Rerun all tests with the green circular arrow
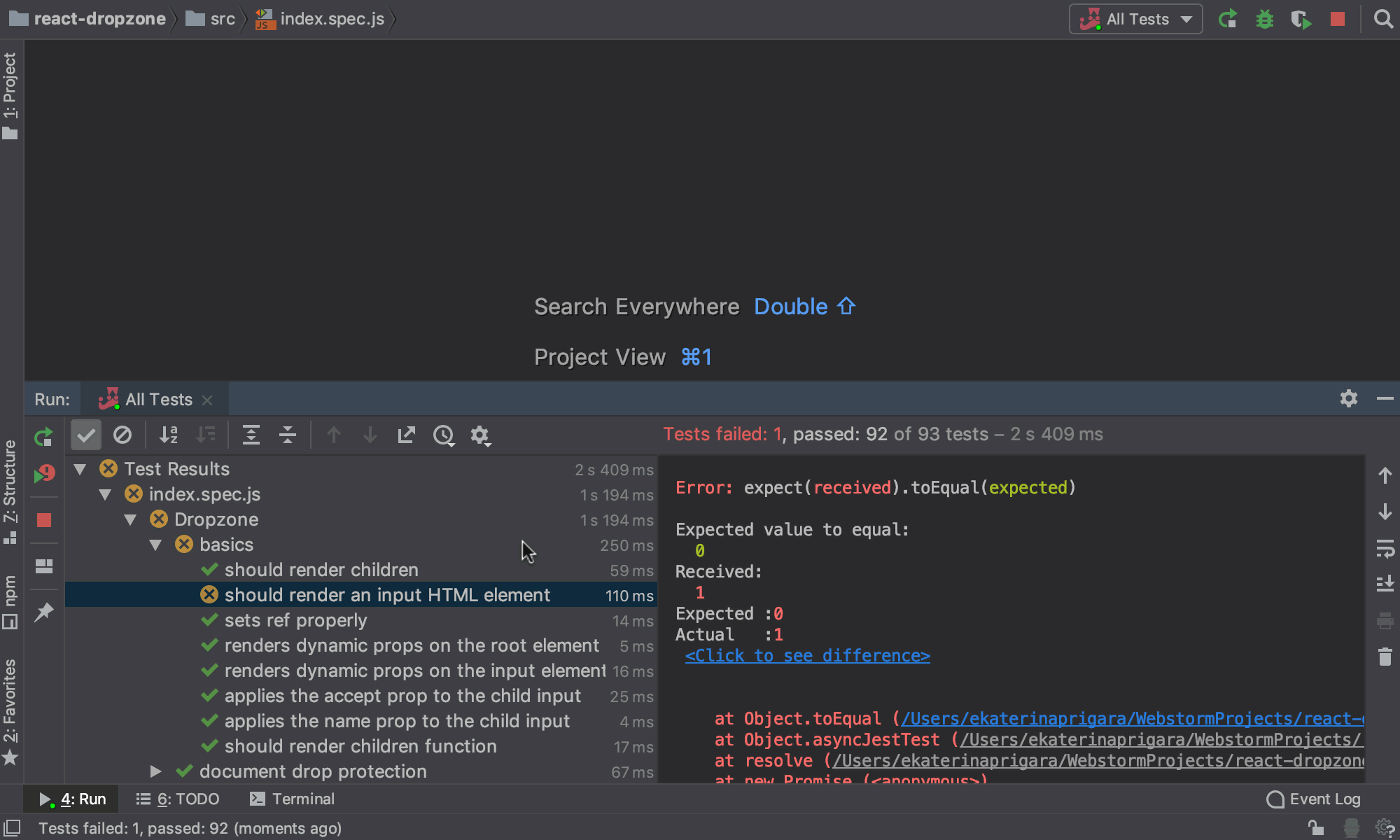The image size is (1400, 840). click(43, 436)
